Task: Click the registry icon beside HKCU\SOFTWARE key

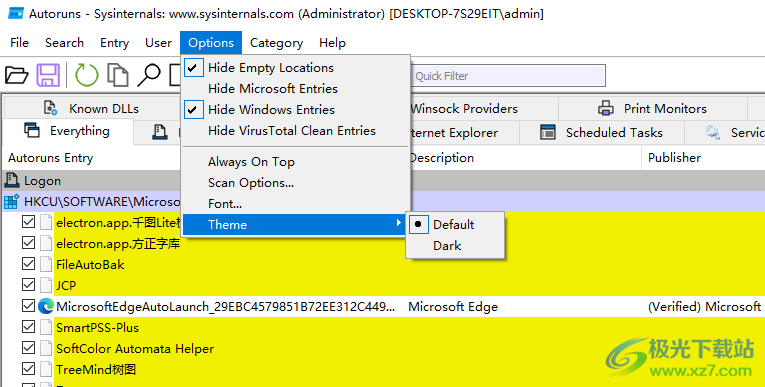Action: click(12, 201)
